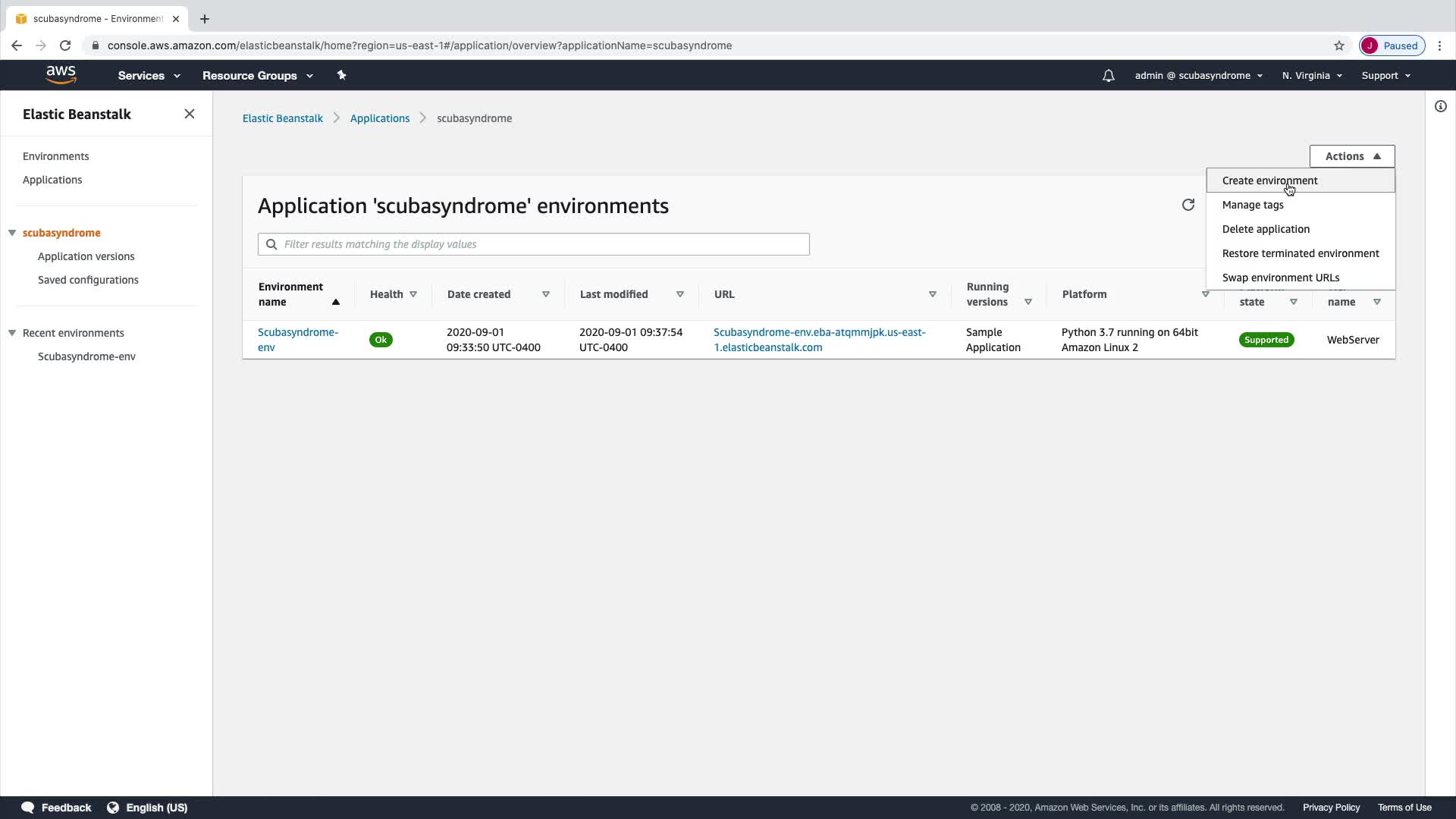Select Create environment from Actions menu
This screenshot has width=1456, height=819.
[1269, 180]
